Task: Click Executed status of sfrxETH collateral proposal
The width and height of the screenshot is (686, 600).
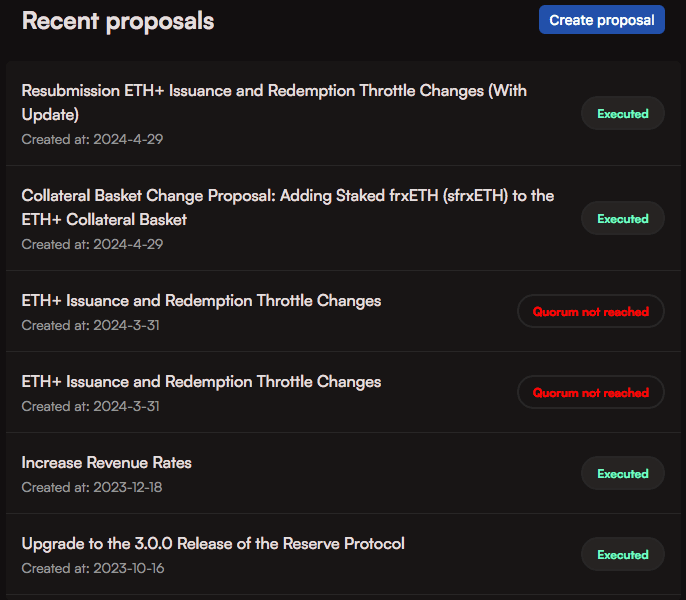Action: click(x=622, y=219)
